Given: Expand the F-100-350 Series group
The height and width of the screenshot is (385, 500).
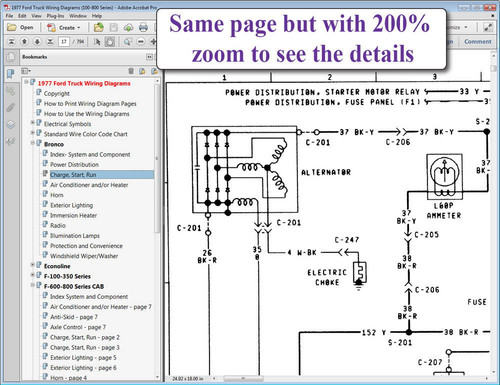Looking at the screenshot, I should point(33,275).
